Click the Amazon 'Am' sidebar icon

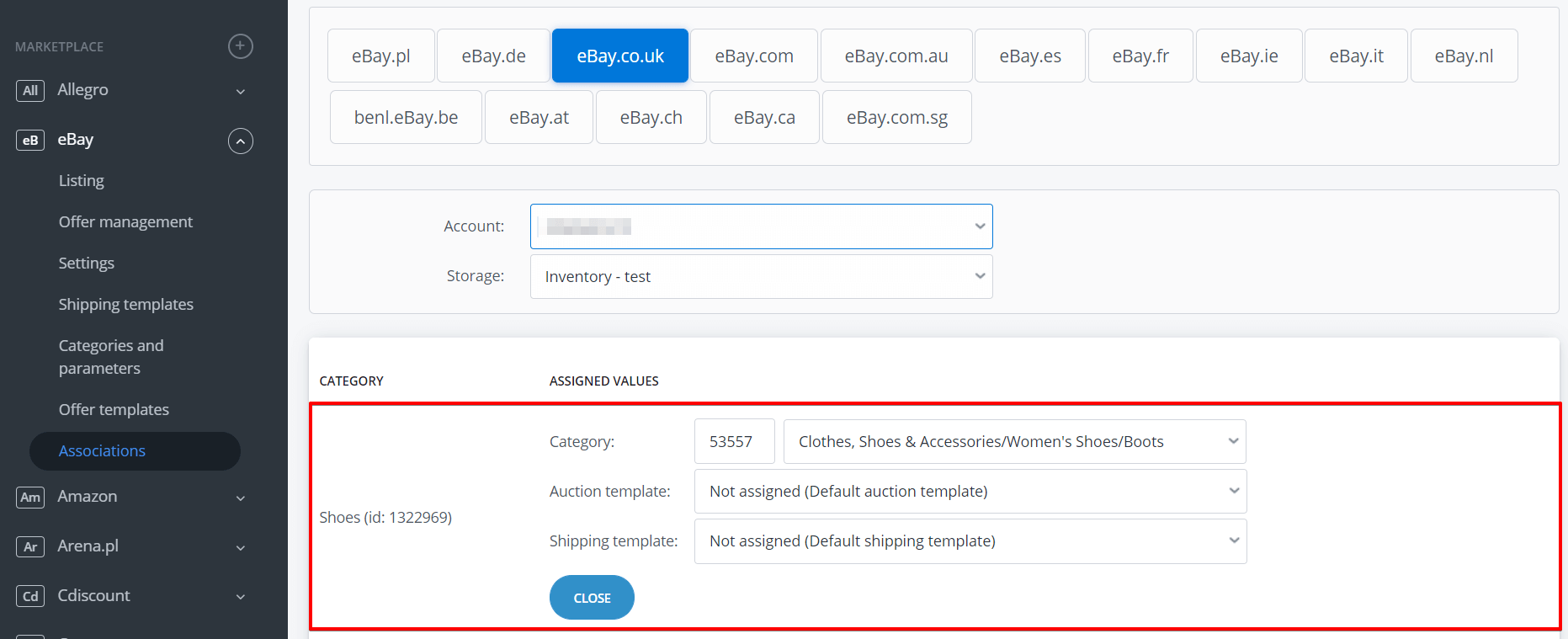pyautogui.click(x=30, y=498)
